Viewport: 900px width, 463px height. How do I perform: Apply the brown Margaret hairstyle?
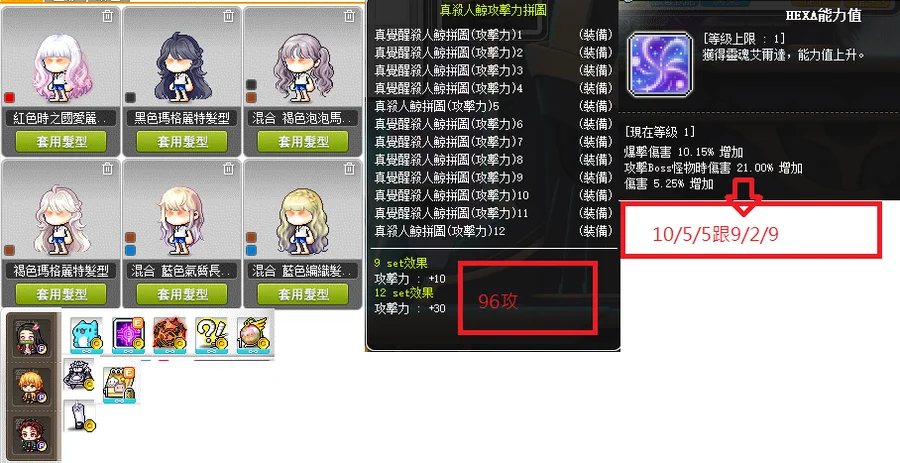(61, 294)
